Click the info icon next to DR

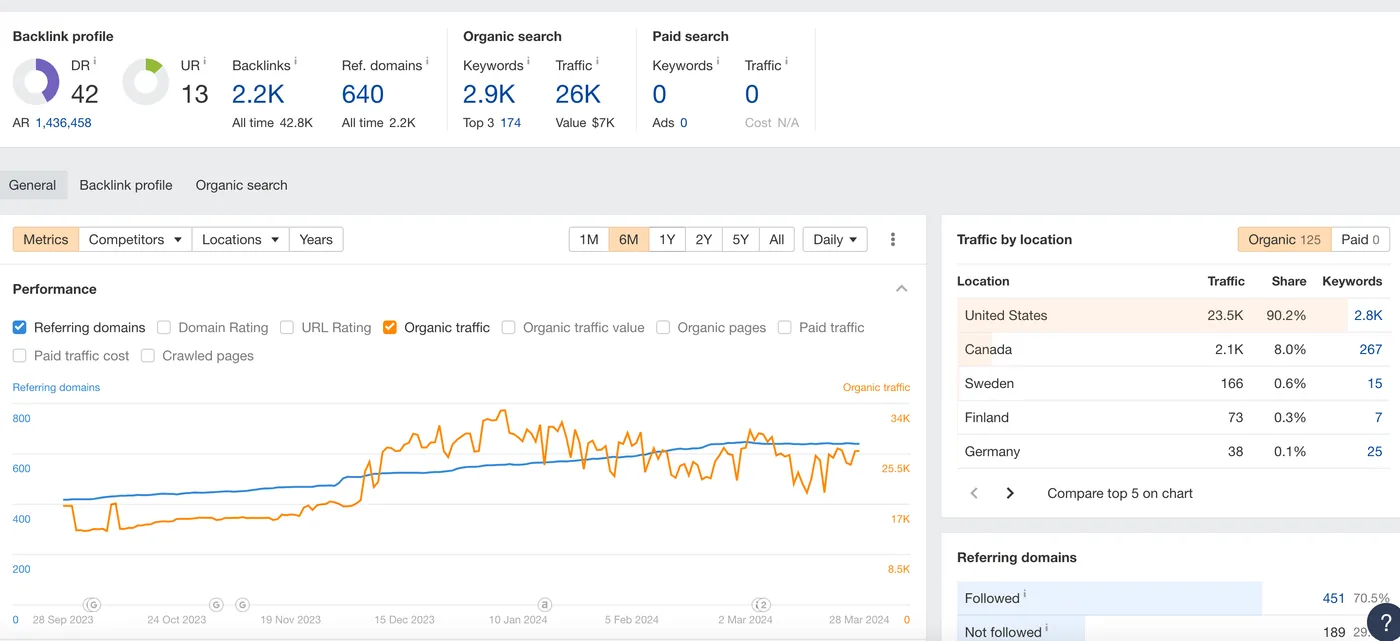95,62
